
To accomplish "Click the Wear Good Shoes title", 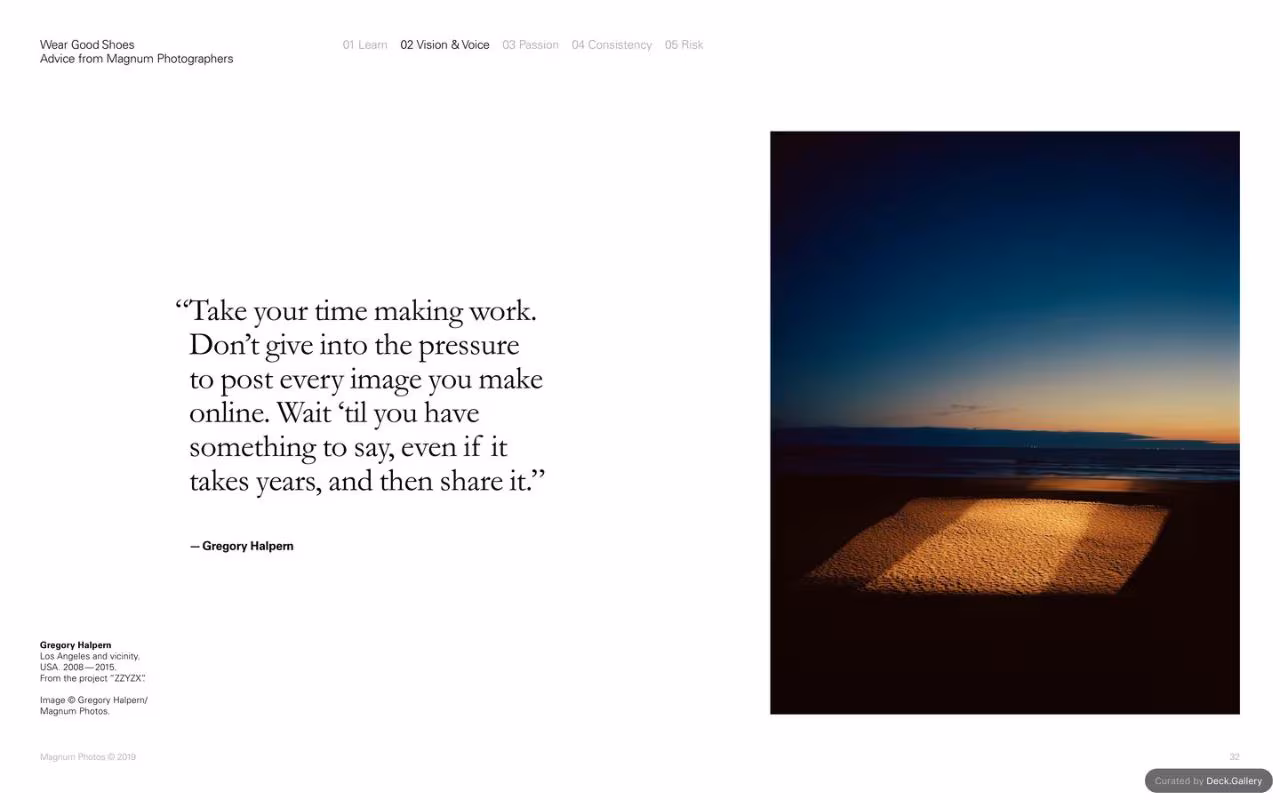I will [x=87, y=45].
